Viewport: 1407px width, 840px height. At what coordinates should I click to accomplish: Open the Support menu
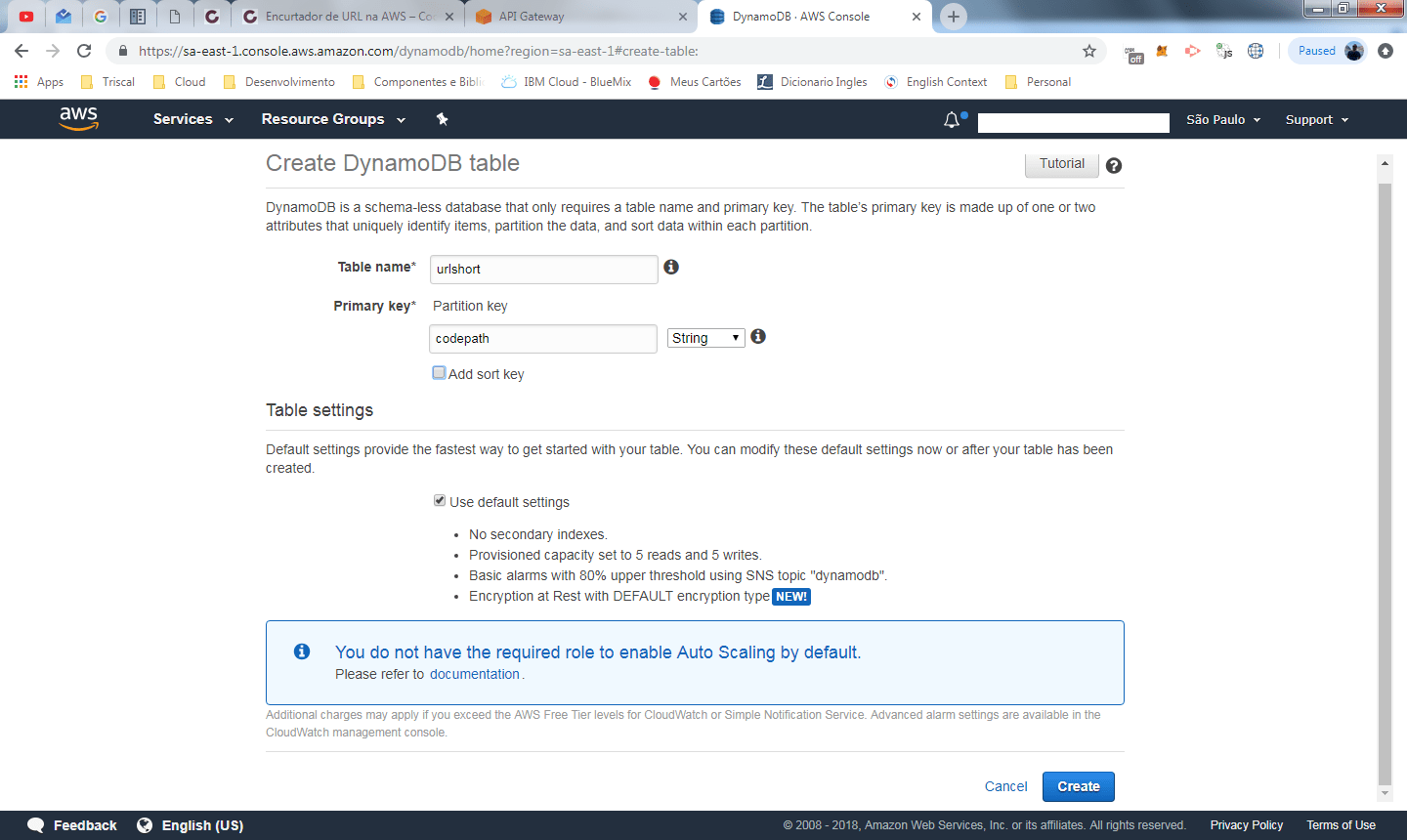pos(1317,119)
